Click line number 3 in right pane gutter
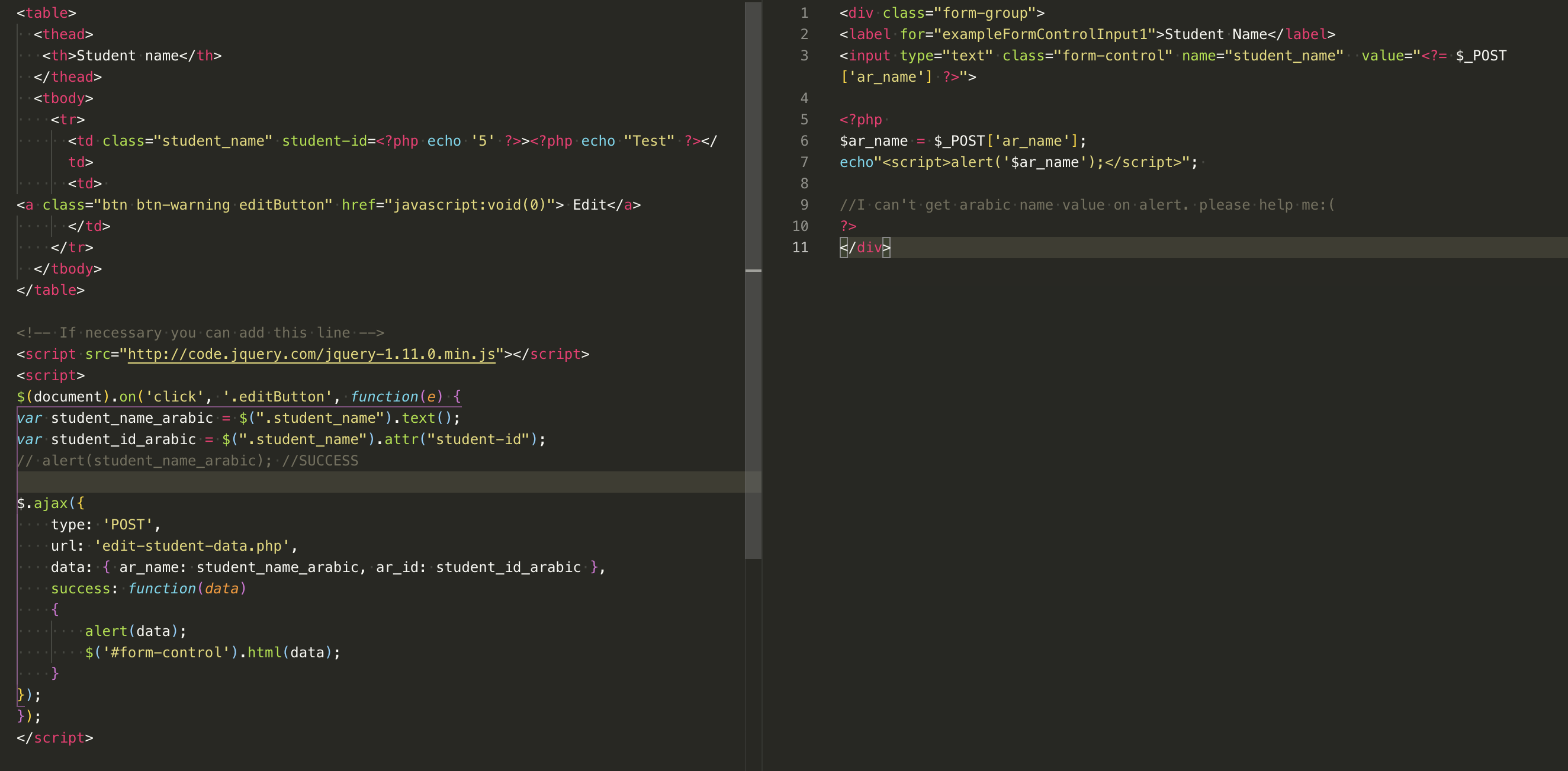The width and height of the screenshot is (1568, 771). coord(804,56)
